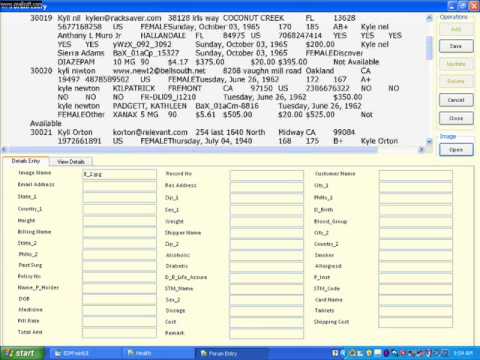Viewport: 480px width, 360px height.
Task: Click the Sex_1 input field
Action: point(267,210)
